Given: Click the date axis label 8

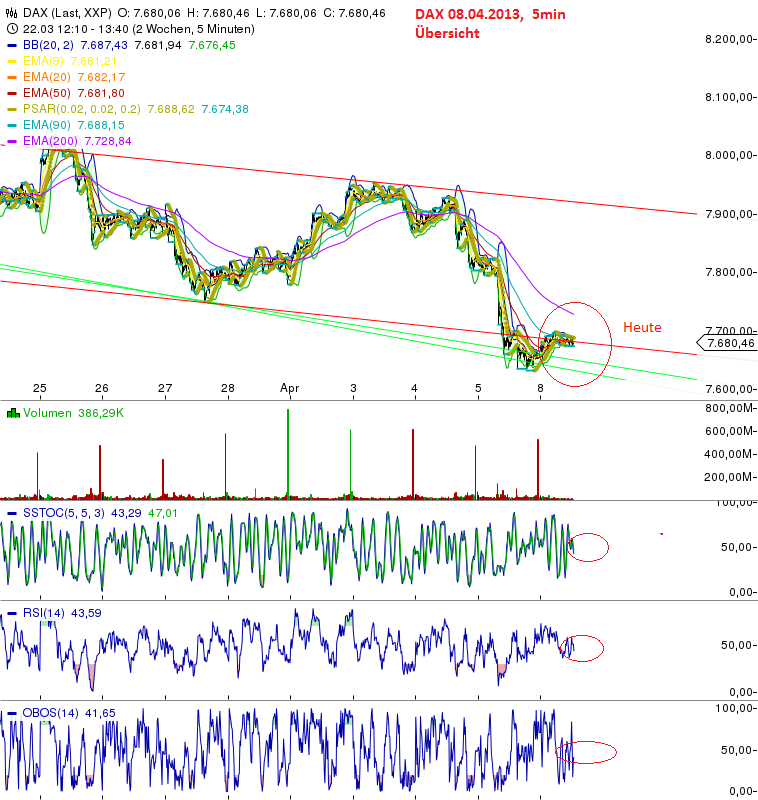Looking at the screenshot, I should click(x=540, y=388).
